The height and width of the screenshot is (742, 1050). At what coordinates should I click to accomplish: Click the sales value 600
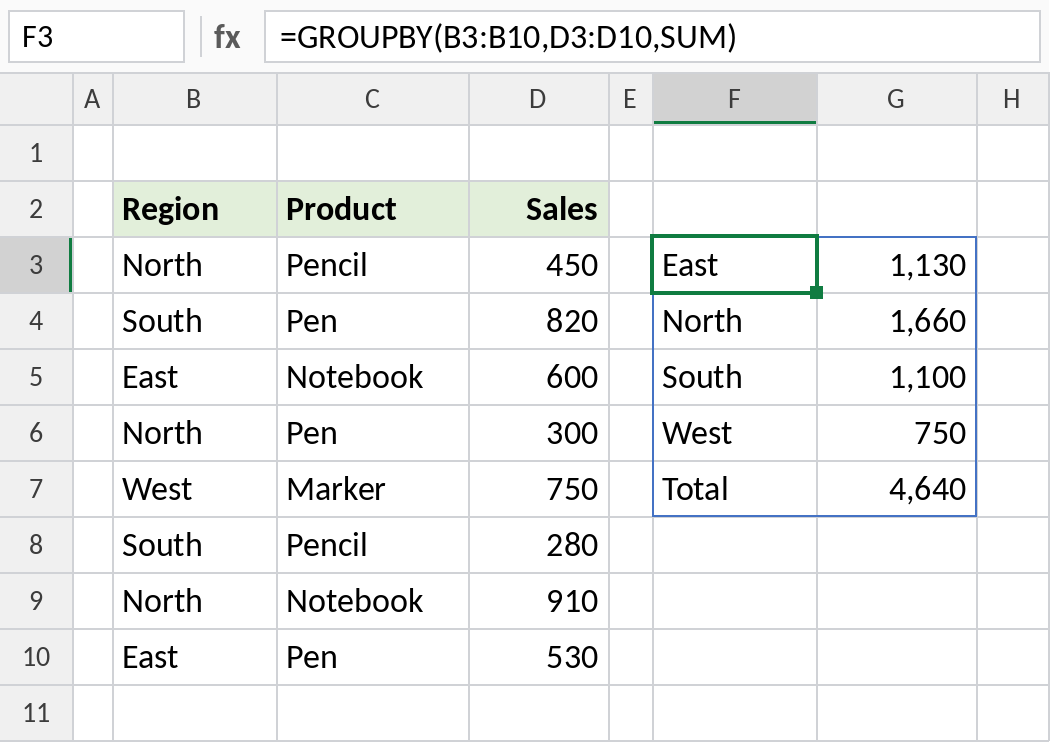pos(539,376)
